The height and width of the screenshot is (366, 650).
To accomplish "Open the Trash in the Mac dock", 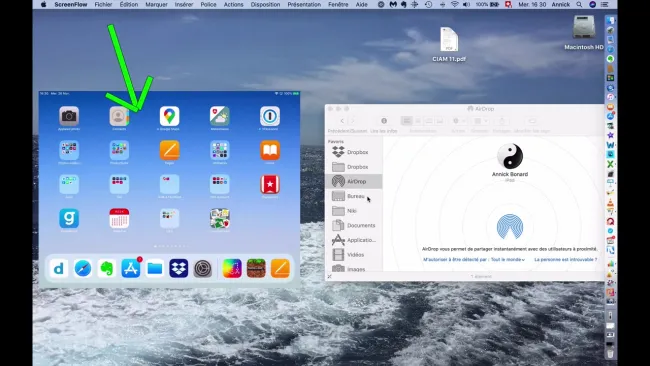I will pos(610,354).
